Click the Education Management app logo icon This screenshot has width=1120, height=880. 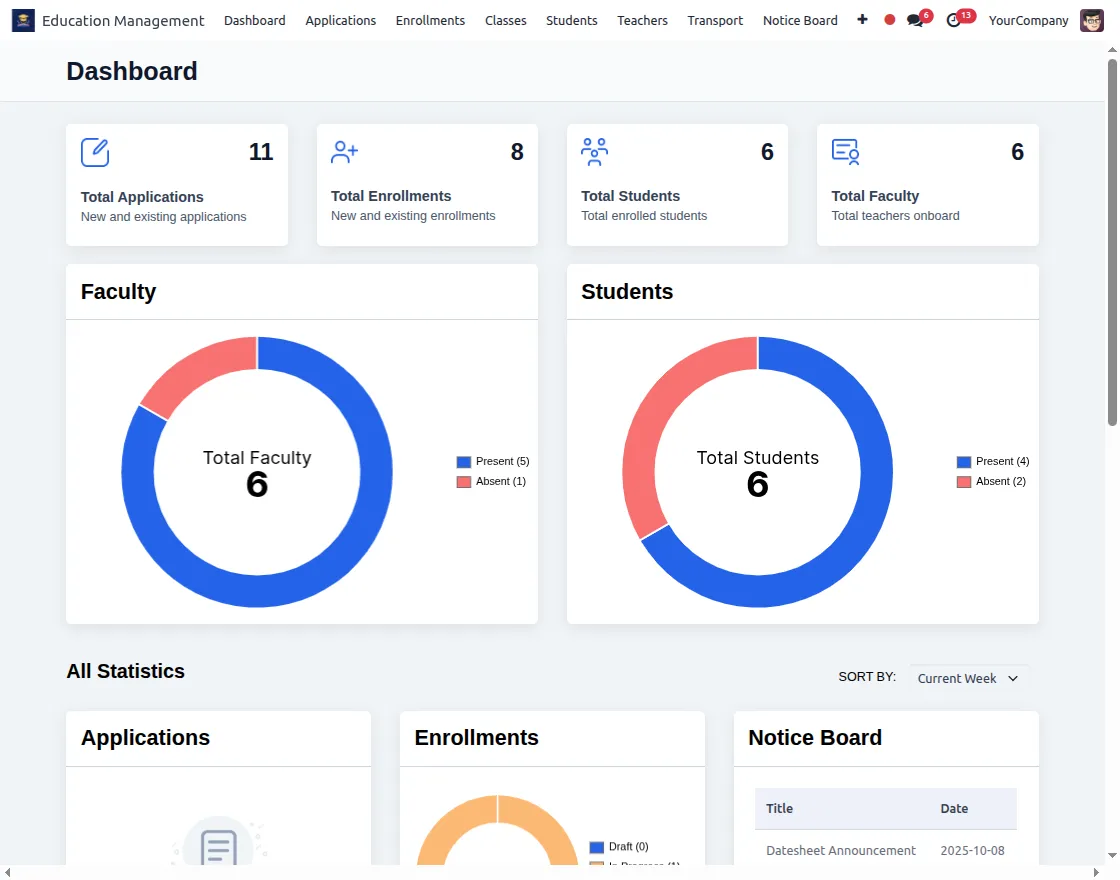(x=23, y=20)
